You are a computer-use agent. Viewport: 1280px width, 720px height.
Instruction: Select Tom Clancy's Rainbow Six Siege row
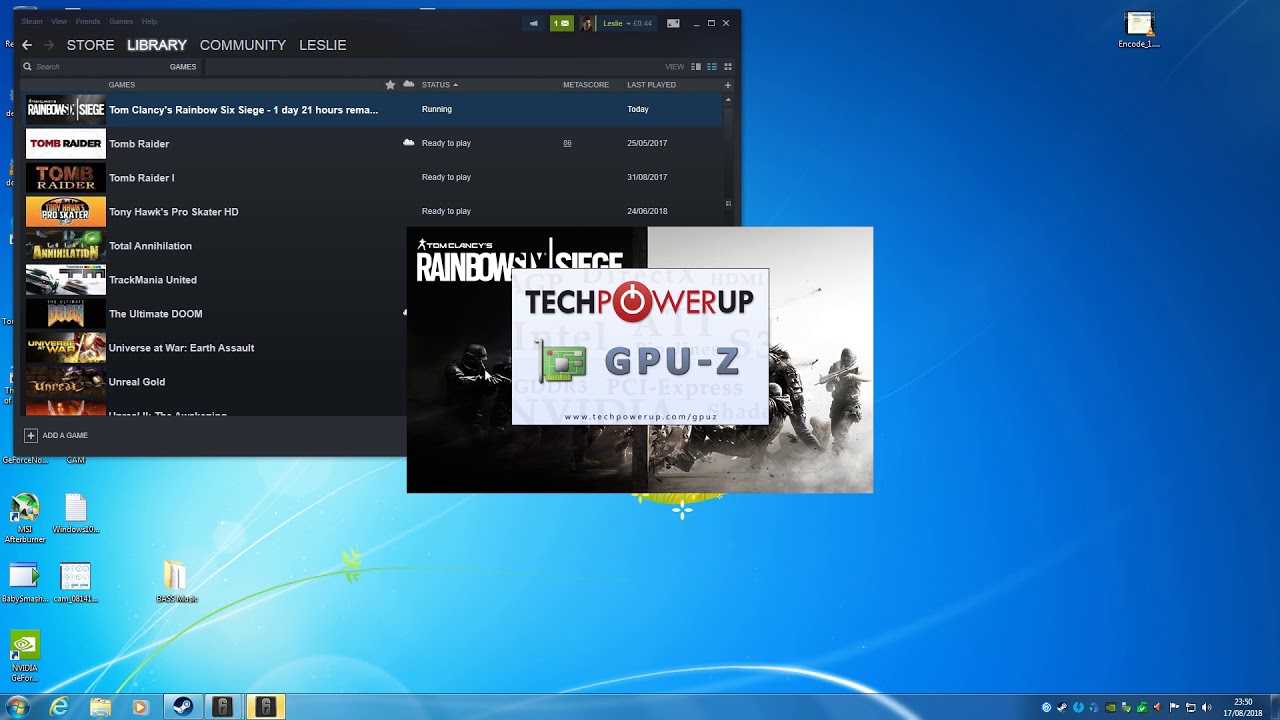coord(371,109)
